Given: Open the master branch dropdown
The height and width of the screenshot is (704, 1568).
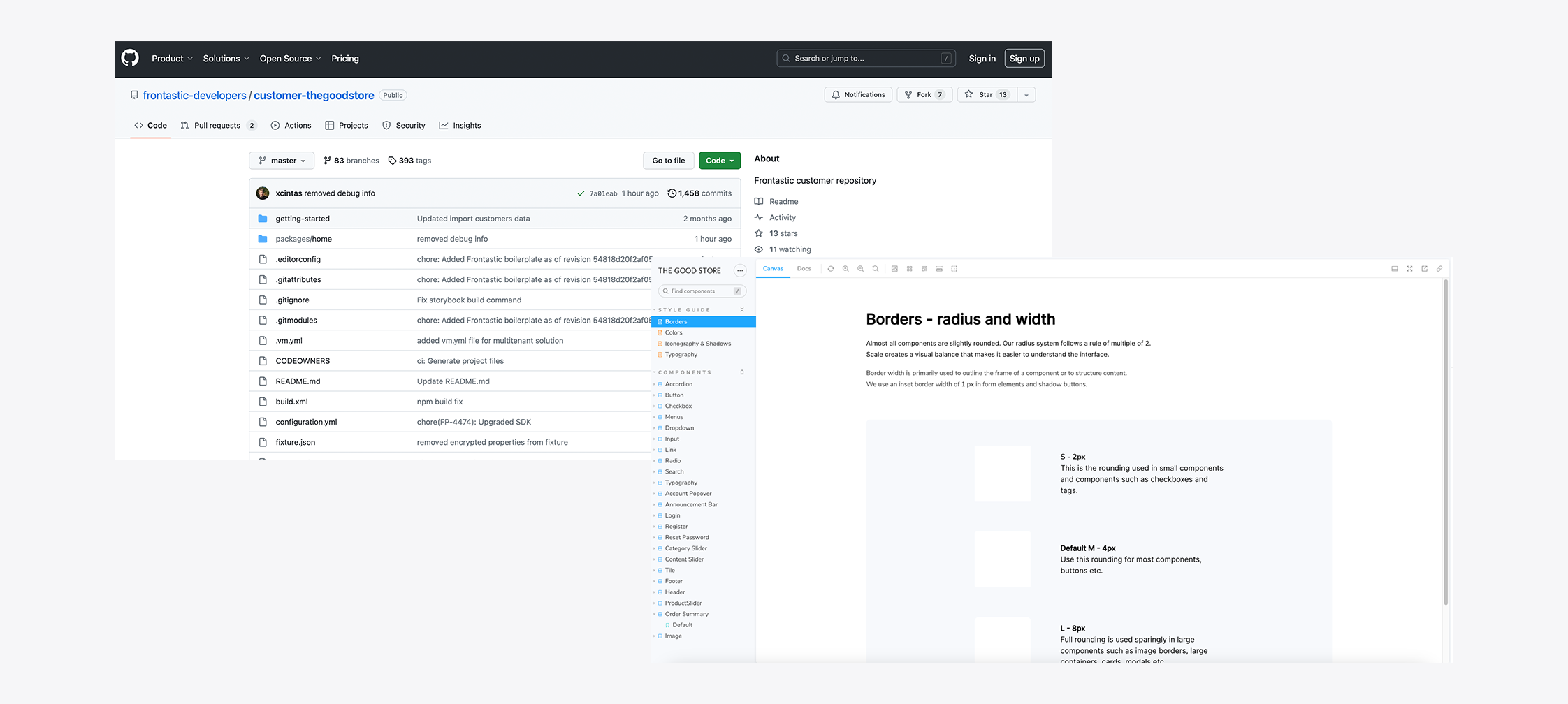Looking at the screenshot, I should (282, 161).
